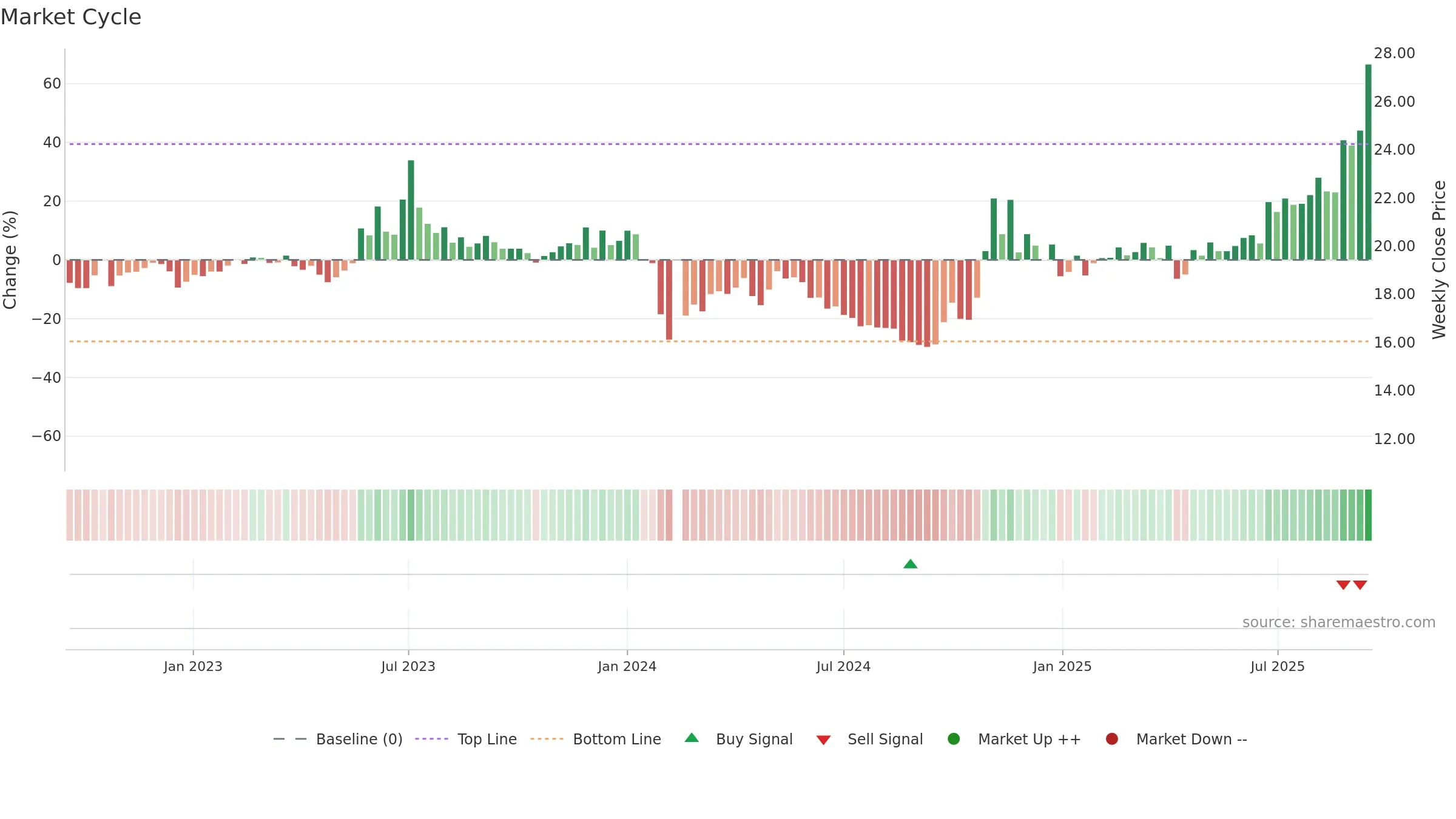This screenshot has height=819, width=1456.
Task: Toggle Buy Signal legend item
Action: [x=738, y=739]
